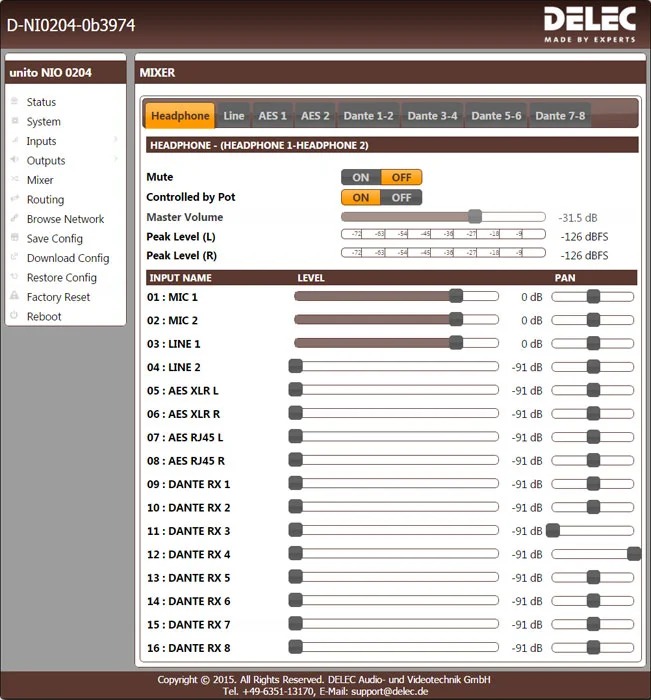Click the support@delec.de email text

tap(390, 692)
